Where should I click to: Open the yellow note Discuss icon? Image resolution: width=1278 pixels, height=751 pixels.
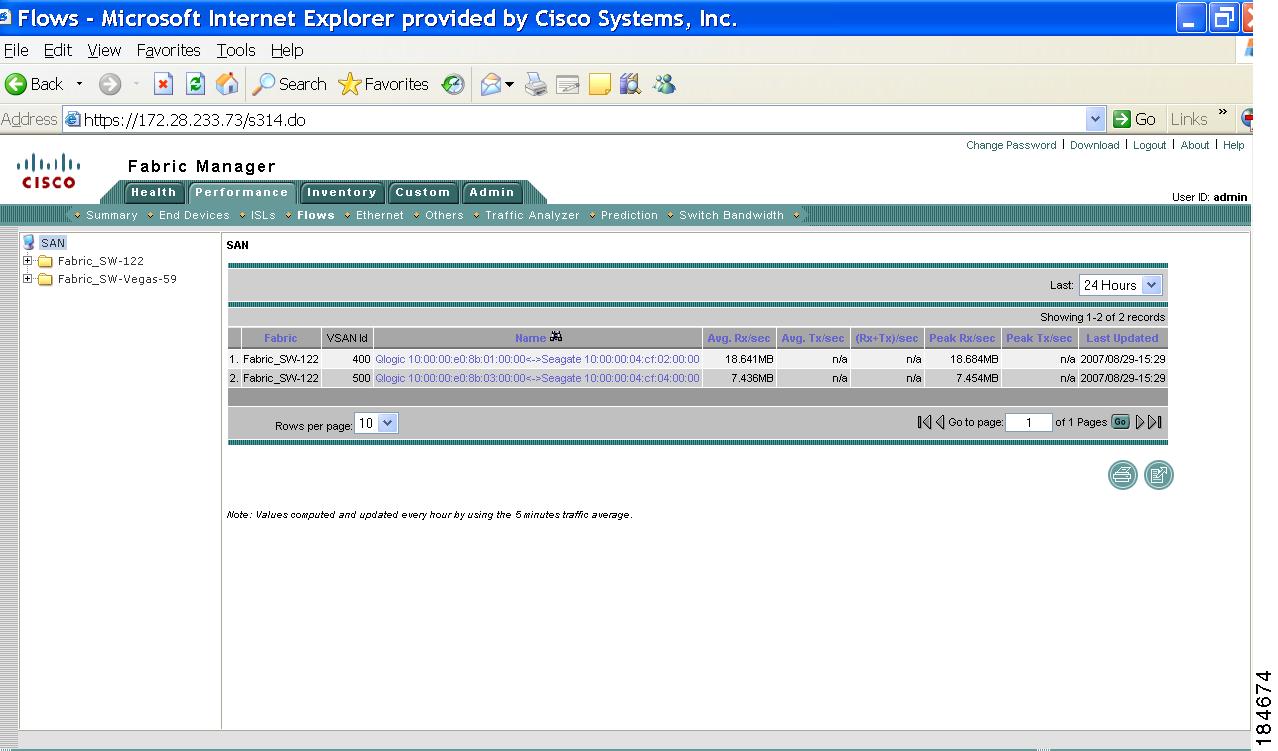point(599,85)
